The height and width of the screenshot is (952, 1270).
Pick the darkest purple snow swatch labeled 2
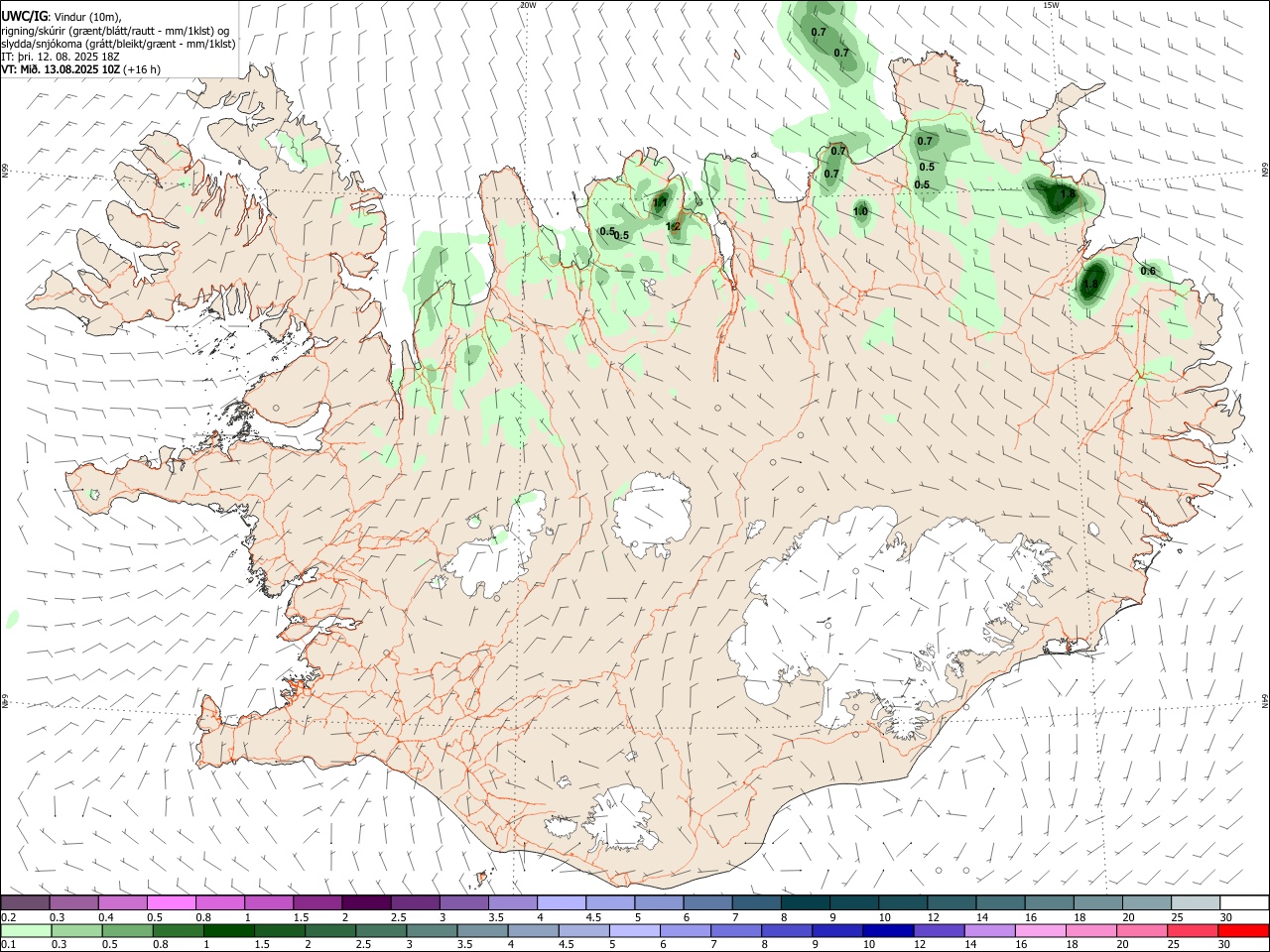click(366, 902)
